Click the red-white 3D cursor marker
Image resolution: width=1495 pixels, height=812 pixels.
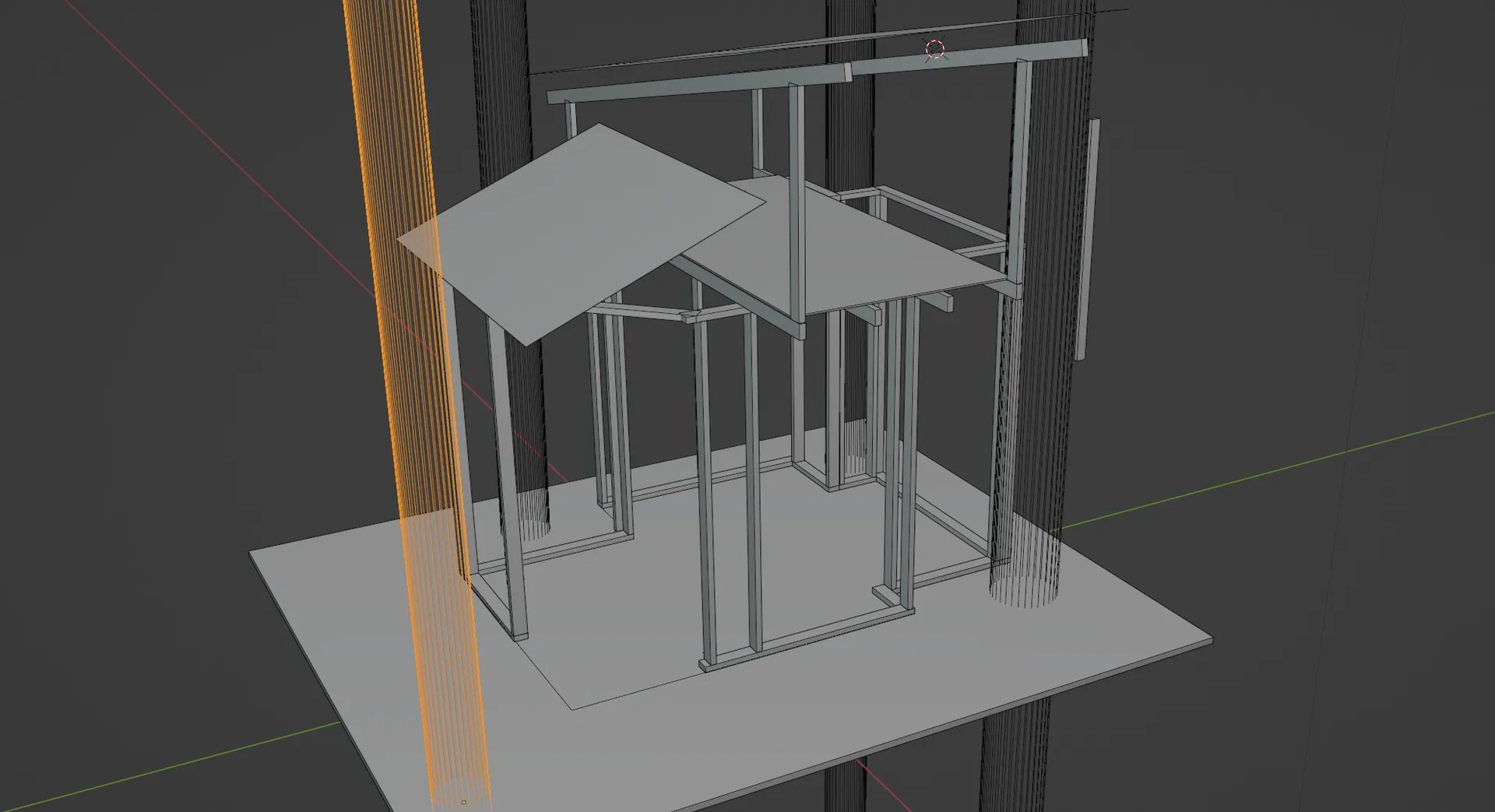coord(934,50)
